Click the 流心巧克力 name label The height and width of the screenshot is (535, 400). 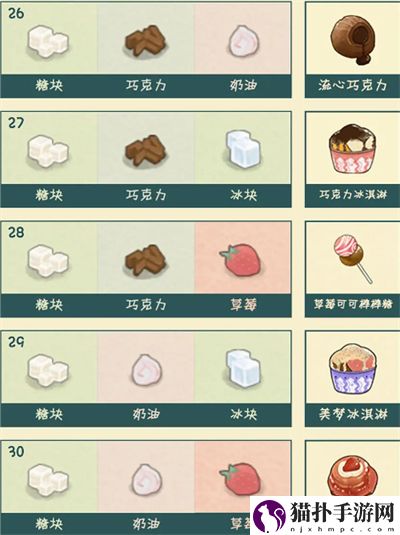point(353,85)
